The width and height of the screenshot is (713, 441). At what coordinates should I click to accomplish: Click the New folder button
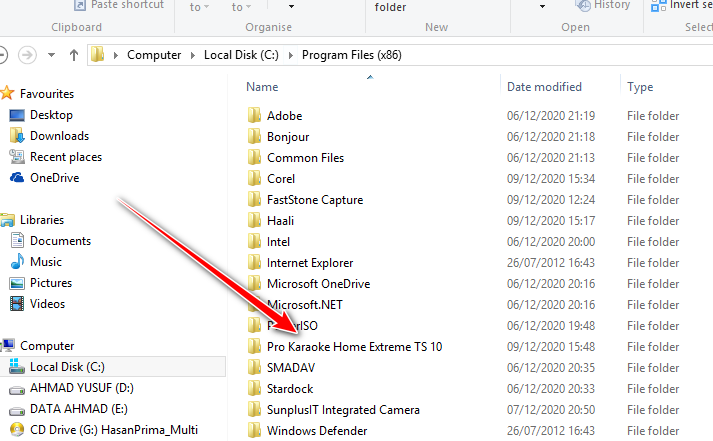390,7
